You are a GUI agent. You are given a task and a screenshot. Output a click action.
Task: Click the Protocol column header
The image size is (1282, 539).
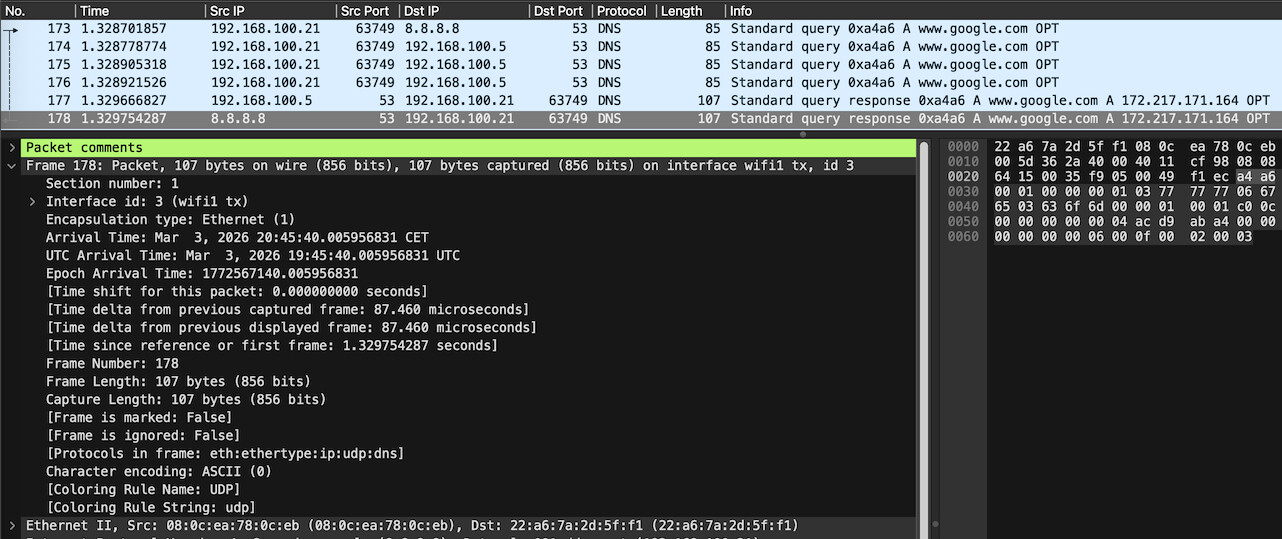pos(622,11)
